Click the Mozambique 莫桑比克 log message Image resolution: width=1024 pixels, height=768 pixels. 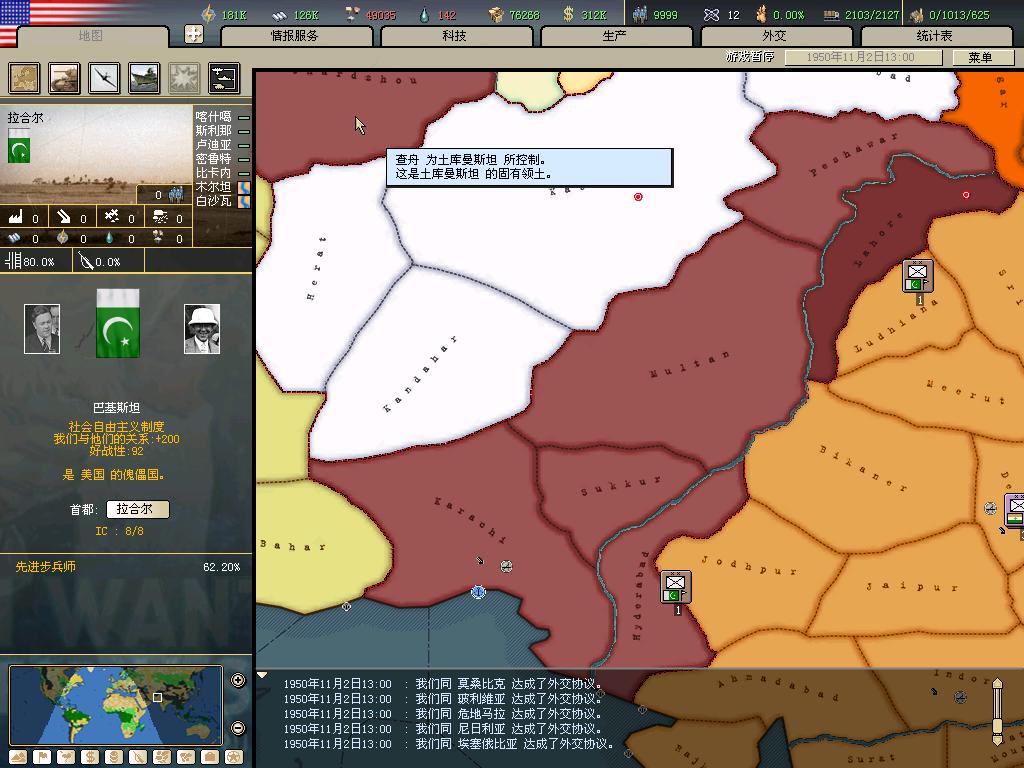point(442,684)
